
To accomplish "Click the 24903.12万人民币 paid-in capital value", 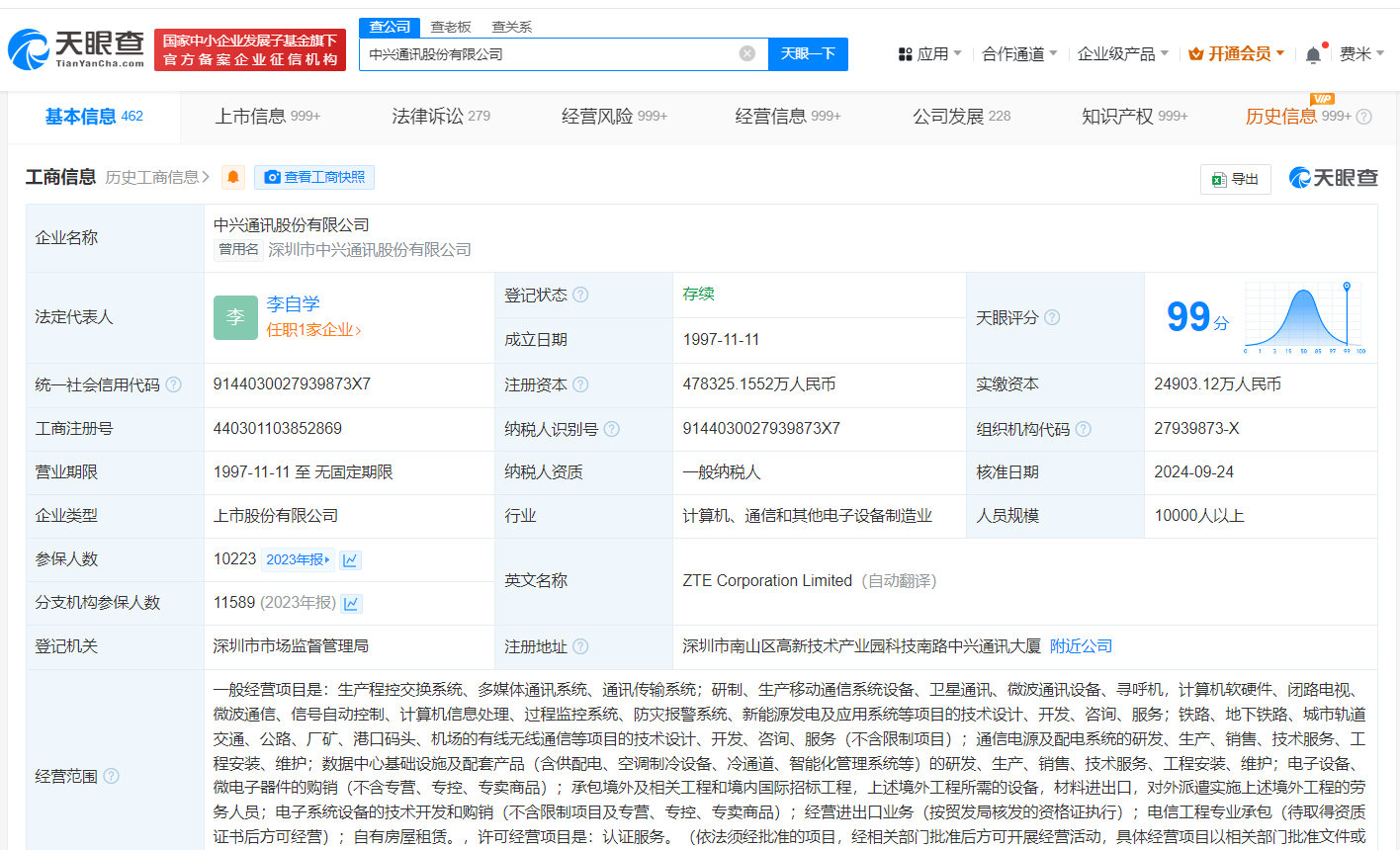I will tap(1217, 384).
